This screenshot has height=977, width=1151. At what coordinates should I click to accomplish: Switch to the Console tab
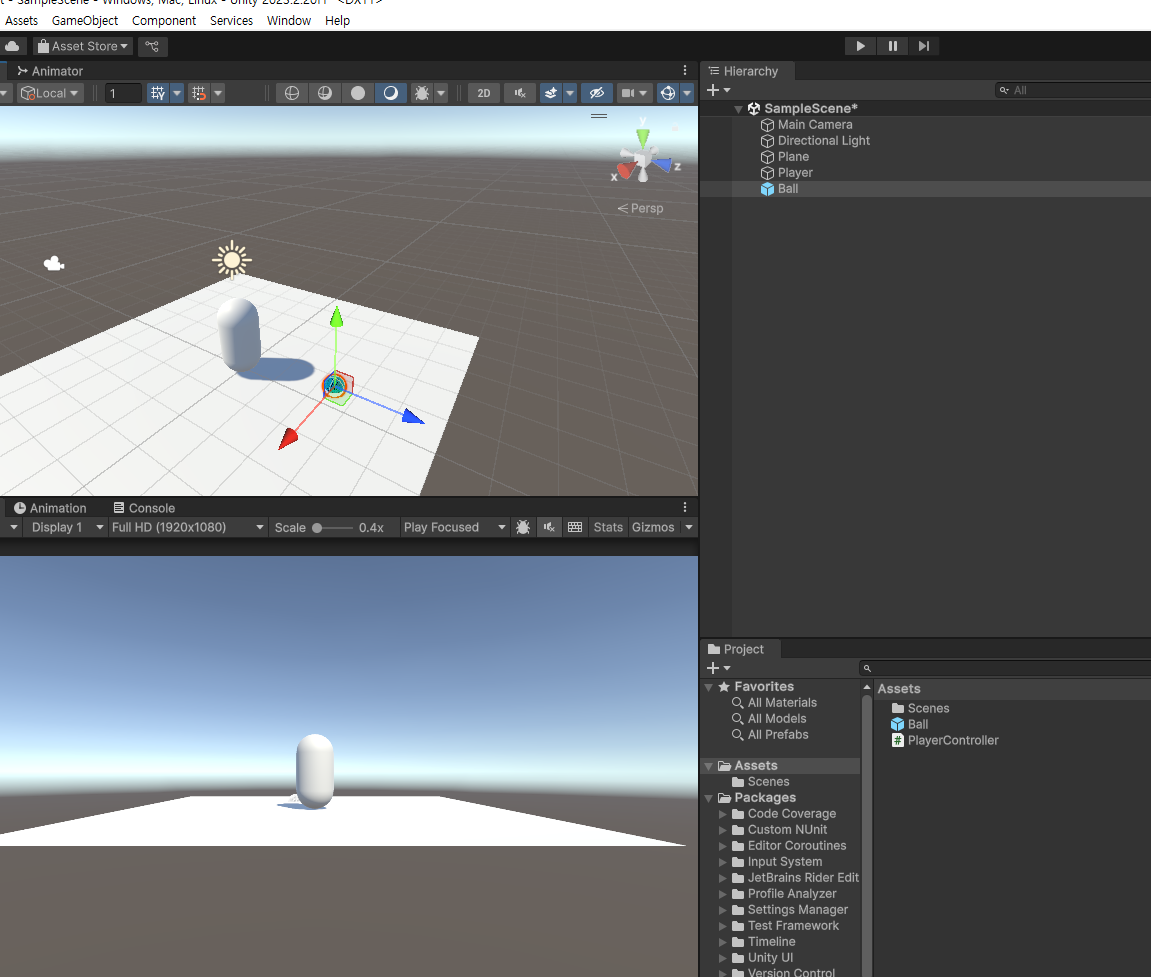click(x=144, y=508)
